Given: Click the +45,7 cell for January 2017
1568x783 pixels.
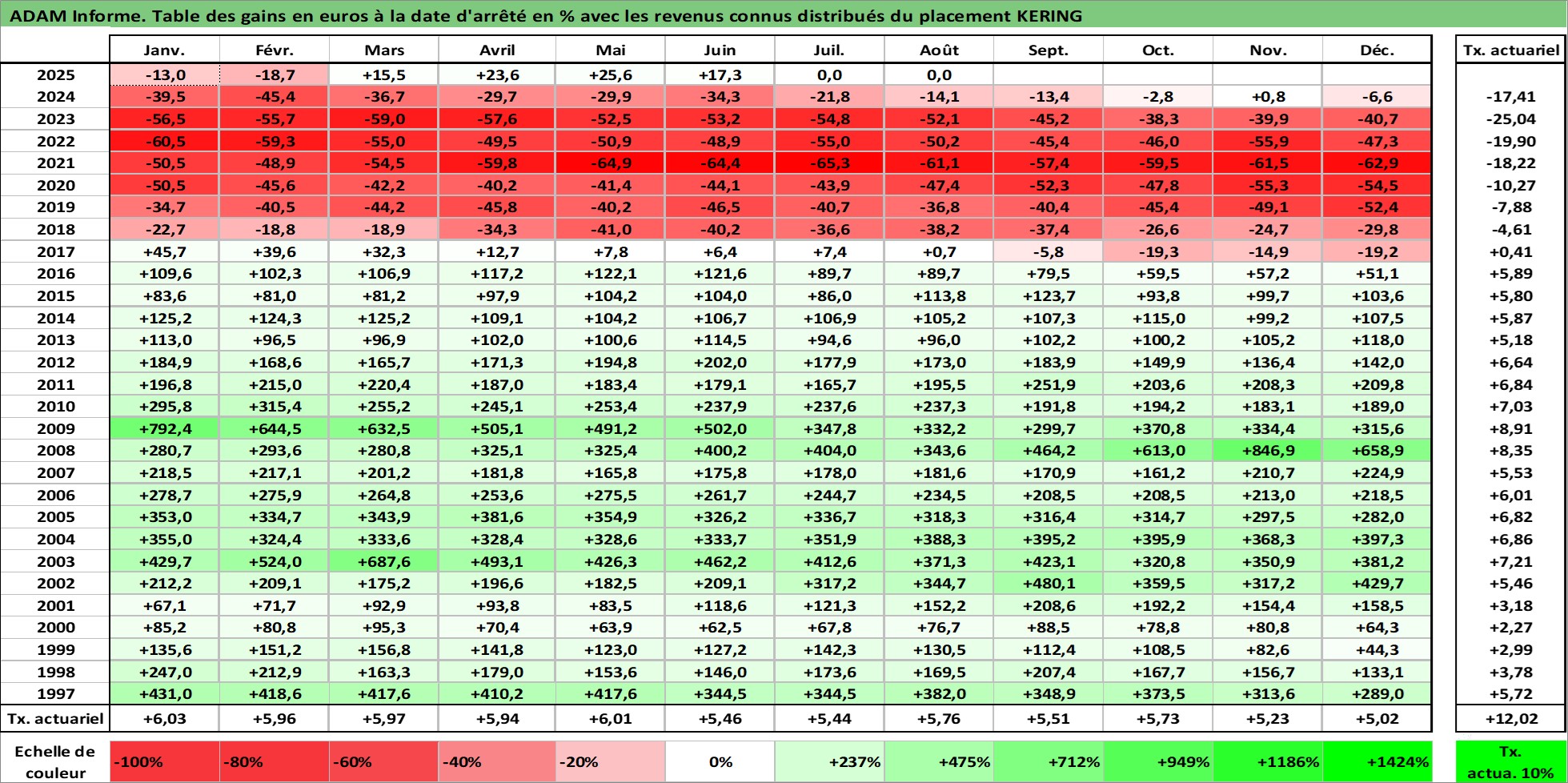Looking at the screenshot, I should point(164,251).
